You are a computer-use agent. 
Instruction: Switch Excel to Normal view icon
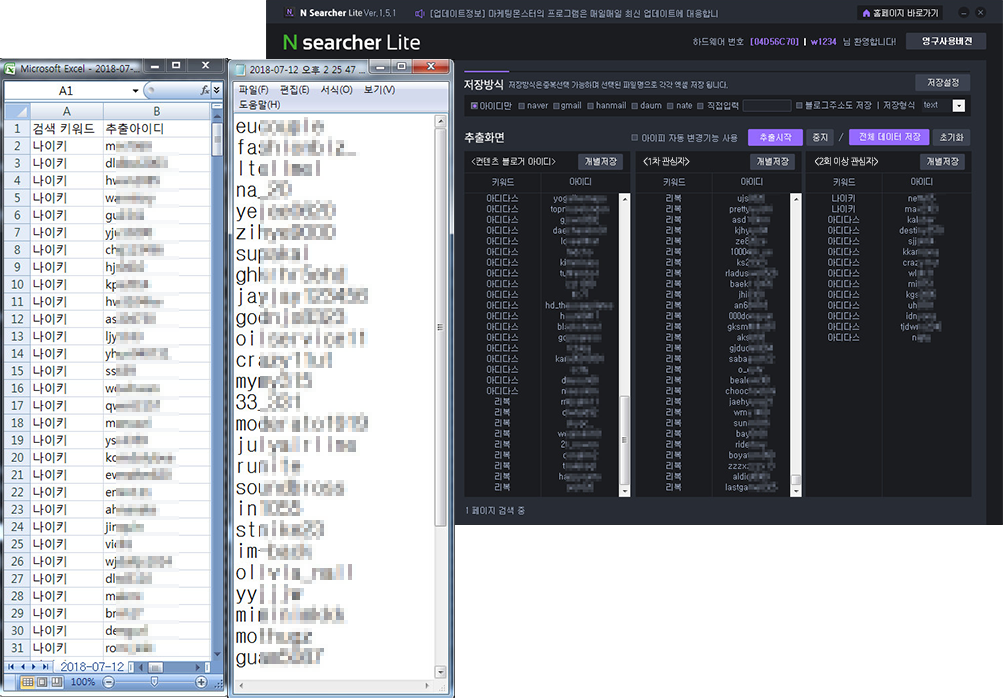pyautogui.click(x=28, y=682)
